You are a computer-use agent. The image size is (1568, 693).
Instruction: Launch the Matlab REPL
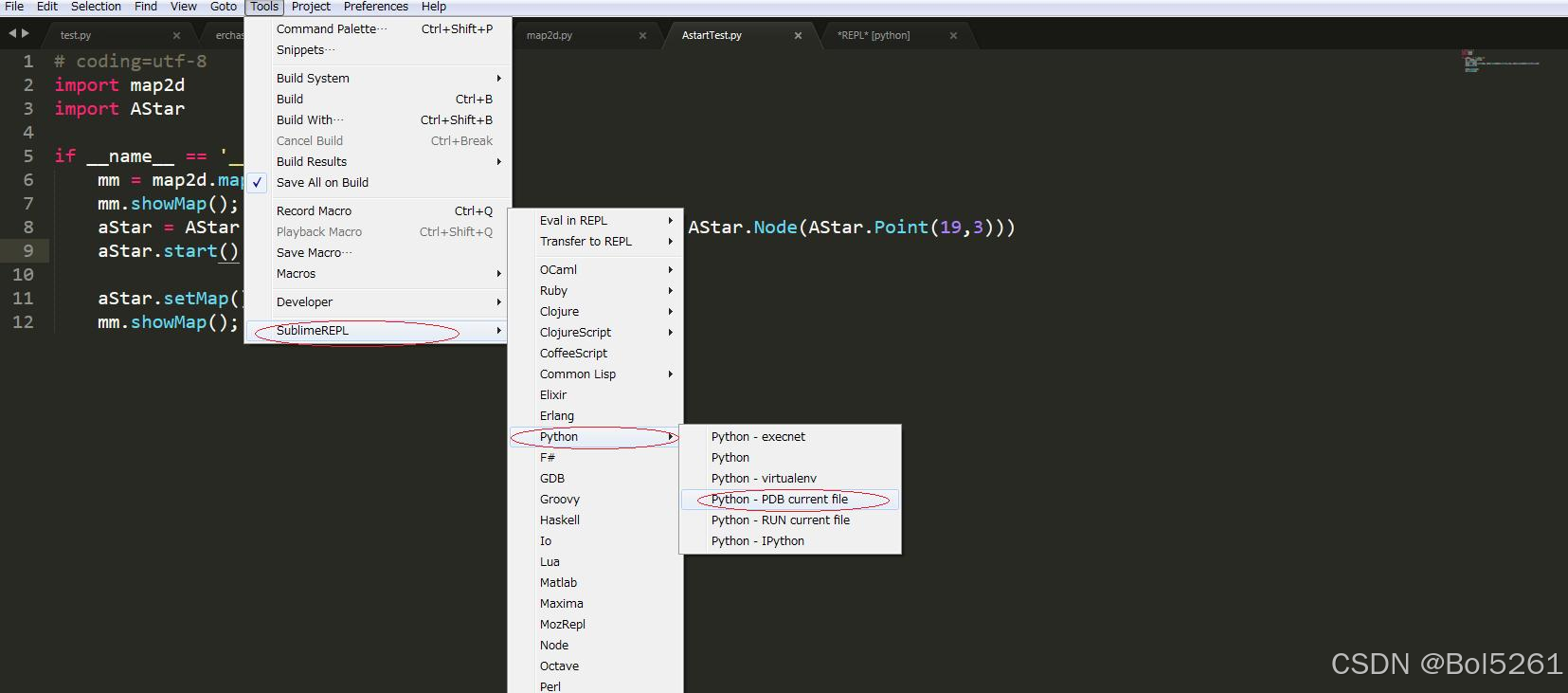click(x=595, y=583)
